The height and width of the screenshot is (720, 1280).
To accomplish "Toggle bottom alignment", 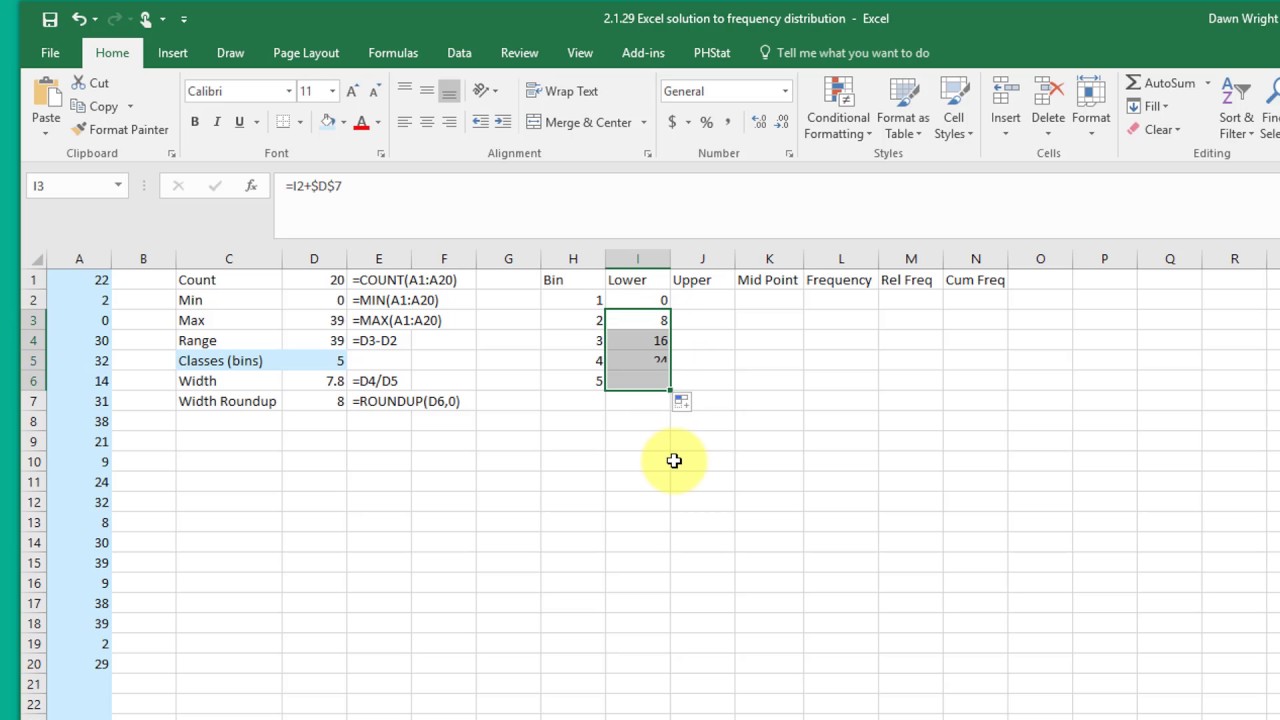I will tap(449, 90).
